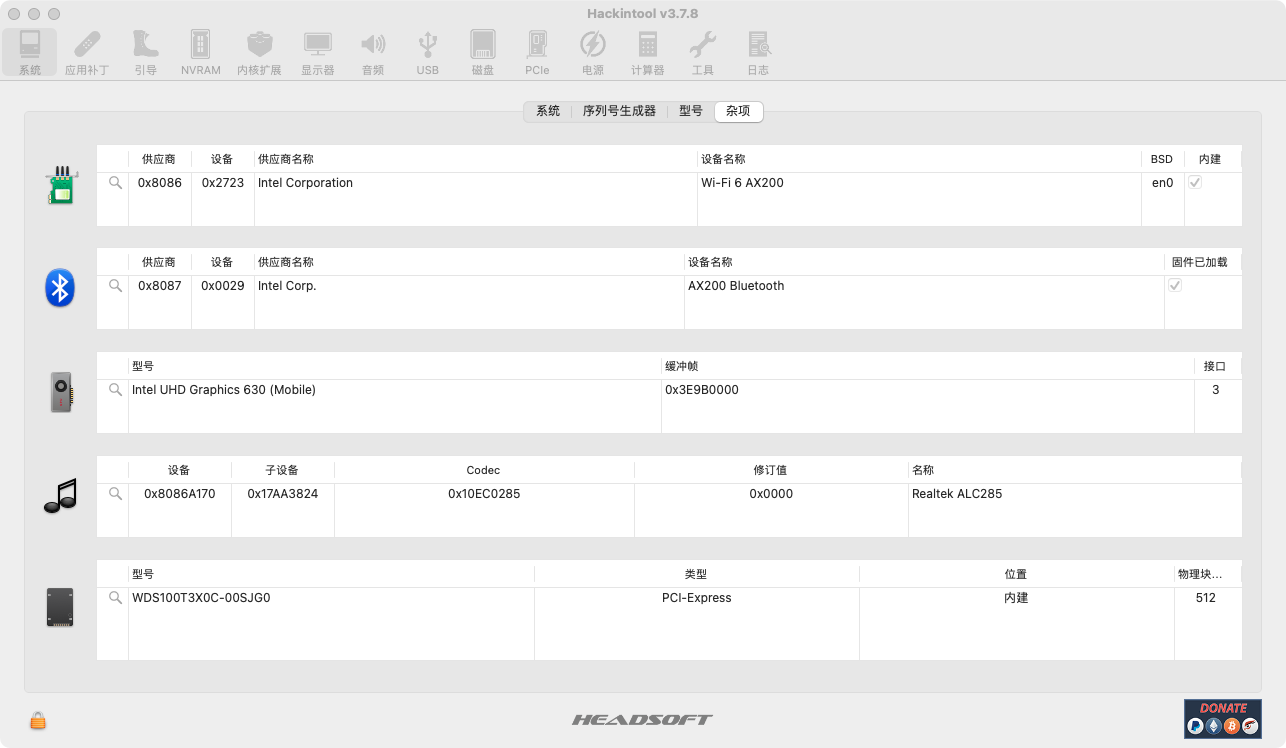Toggle 固件已加载 checkbox for AX200 Bluetooth
This screenshot has height=748, width=1286.
click(x=1175, y=286)
